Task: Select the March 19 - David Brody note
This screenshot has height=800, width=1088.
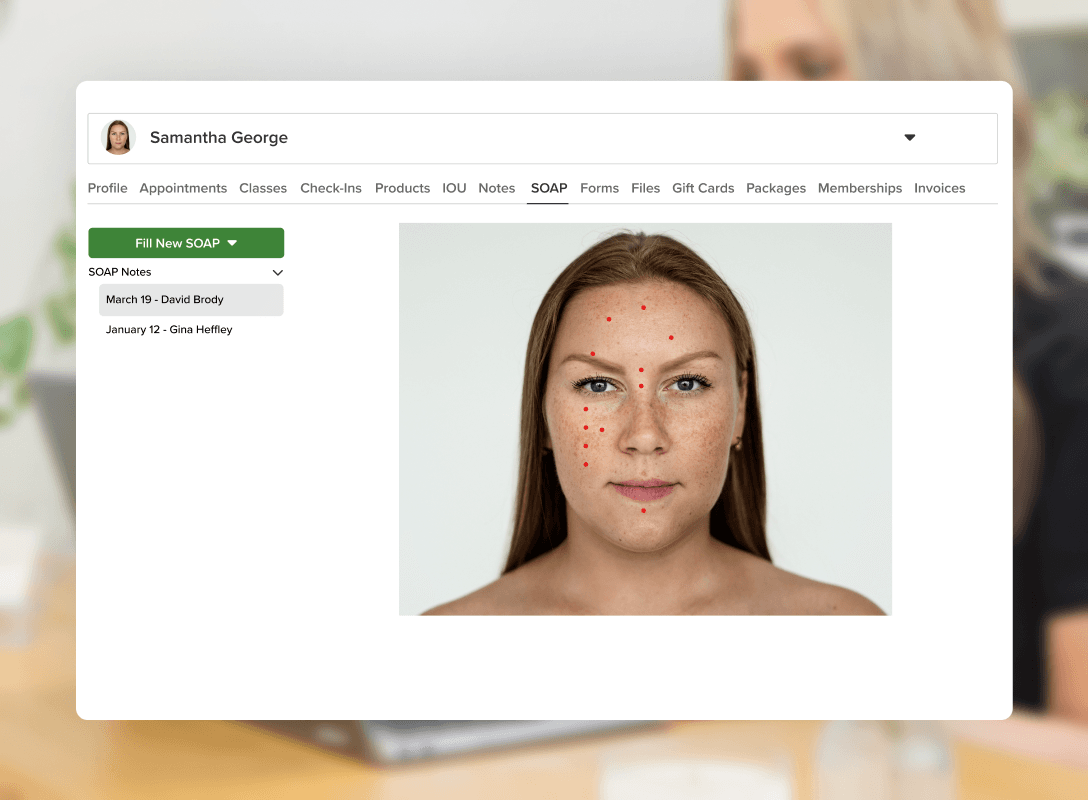Action: coord(191,300)
